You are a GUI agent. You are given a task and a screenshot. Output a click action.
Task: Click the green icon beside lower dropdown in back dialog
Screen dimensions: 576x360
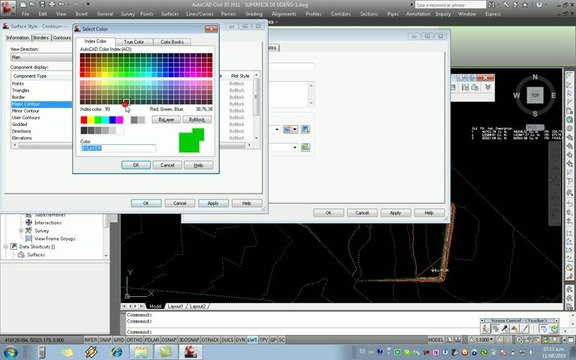coord(305,147)
